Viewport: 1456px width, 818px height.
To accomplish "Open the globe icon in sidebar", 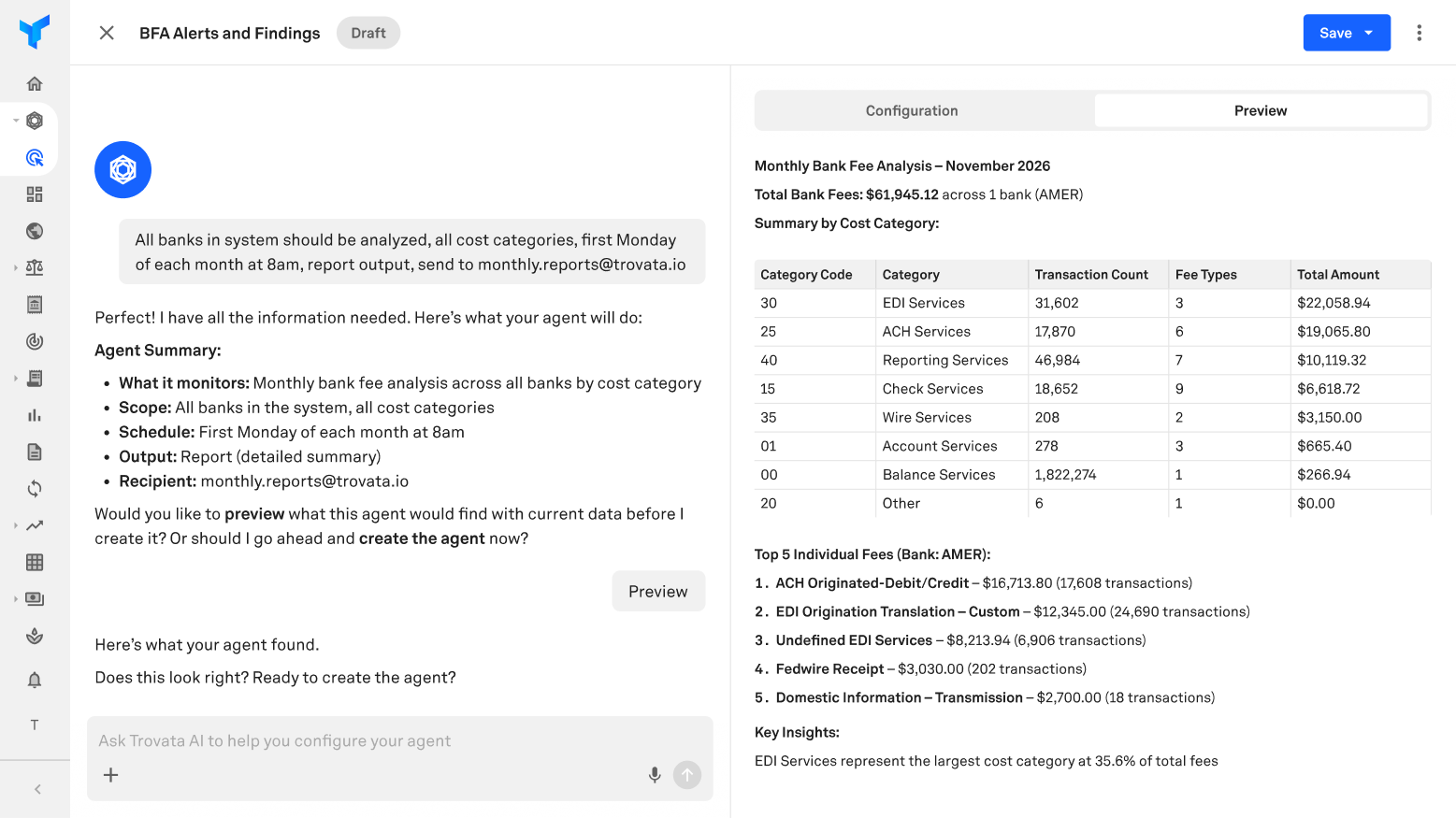I will [35, 231].
